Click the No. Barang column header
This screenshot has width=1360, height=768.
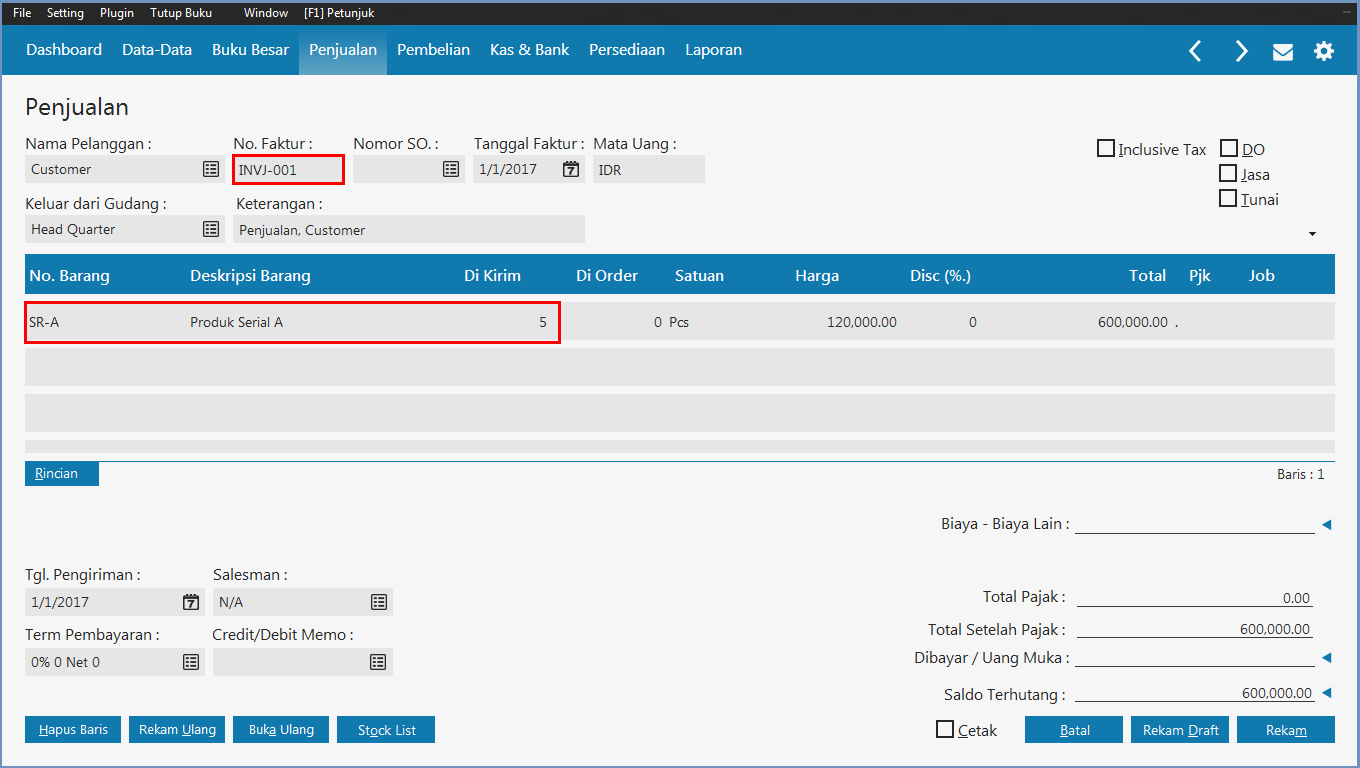click(70, 275)
